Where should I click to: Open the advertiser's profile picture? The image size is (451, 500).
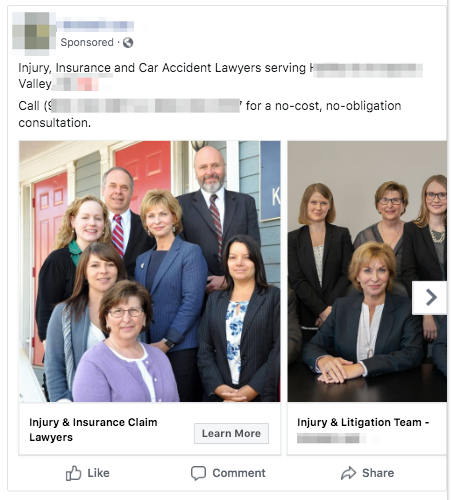point(34,34)
